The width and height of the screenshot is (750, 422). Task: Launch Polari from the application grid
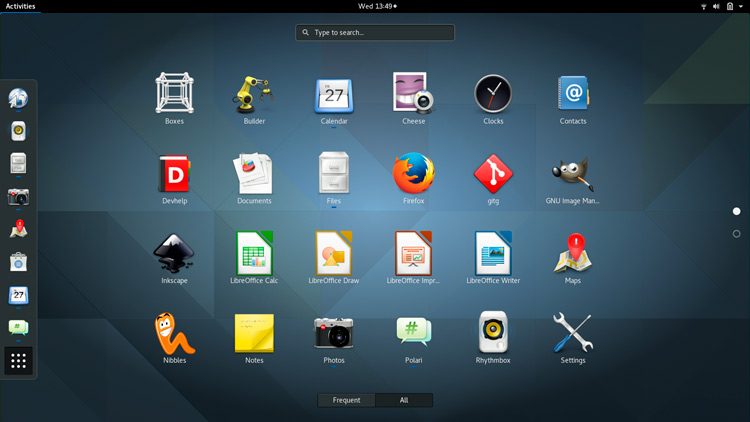coord(413,332)
